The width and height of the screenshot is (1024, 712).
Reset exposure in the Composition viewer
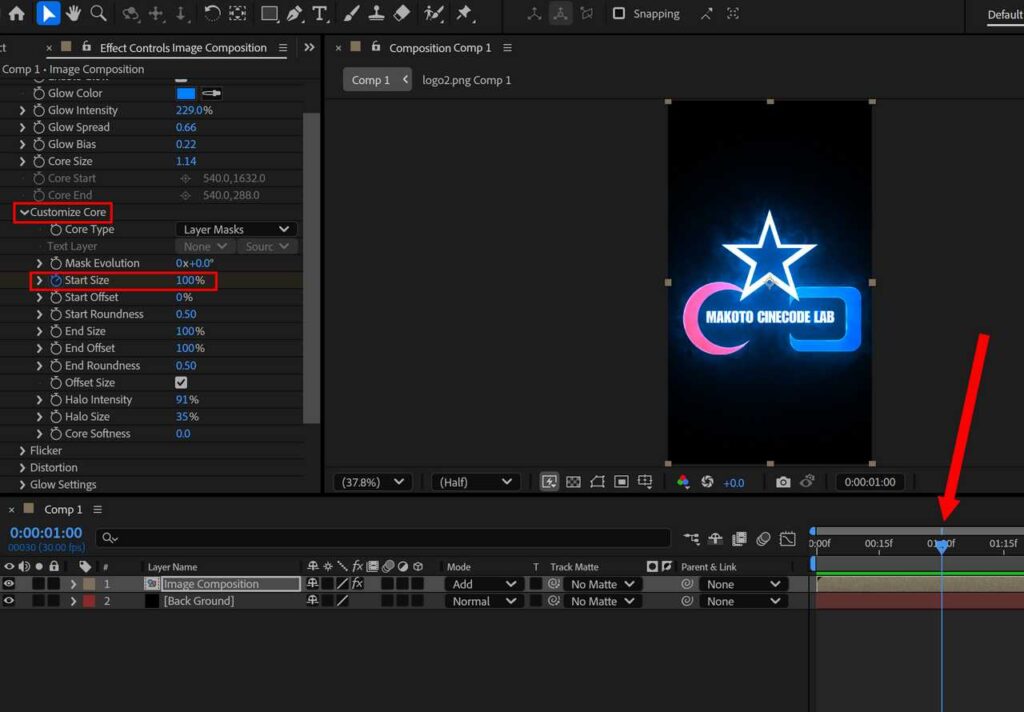point(707,482)
